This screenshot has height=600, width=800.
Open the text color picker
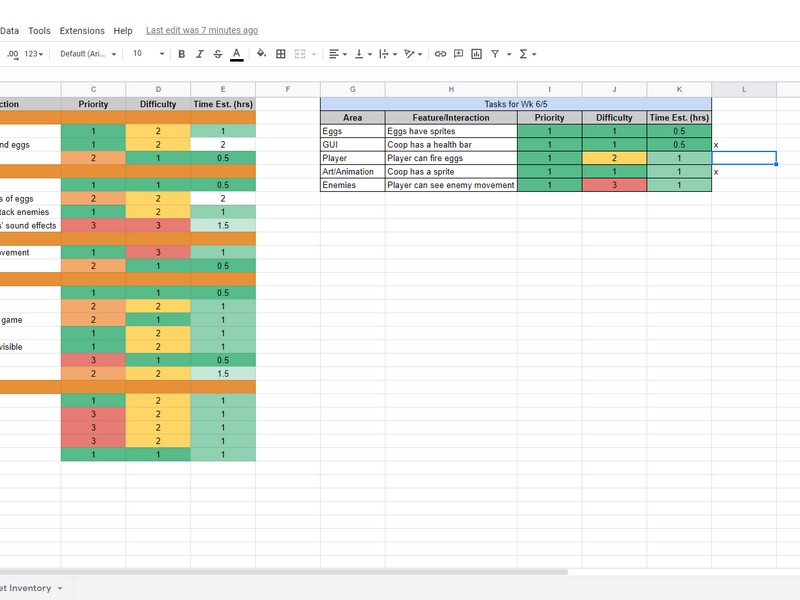point(236,54)
